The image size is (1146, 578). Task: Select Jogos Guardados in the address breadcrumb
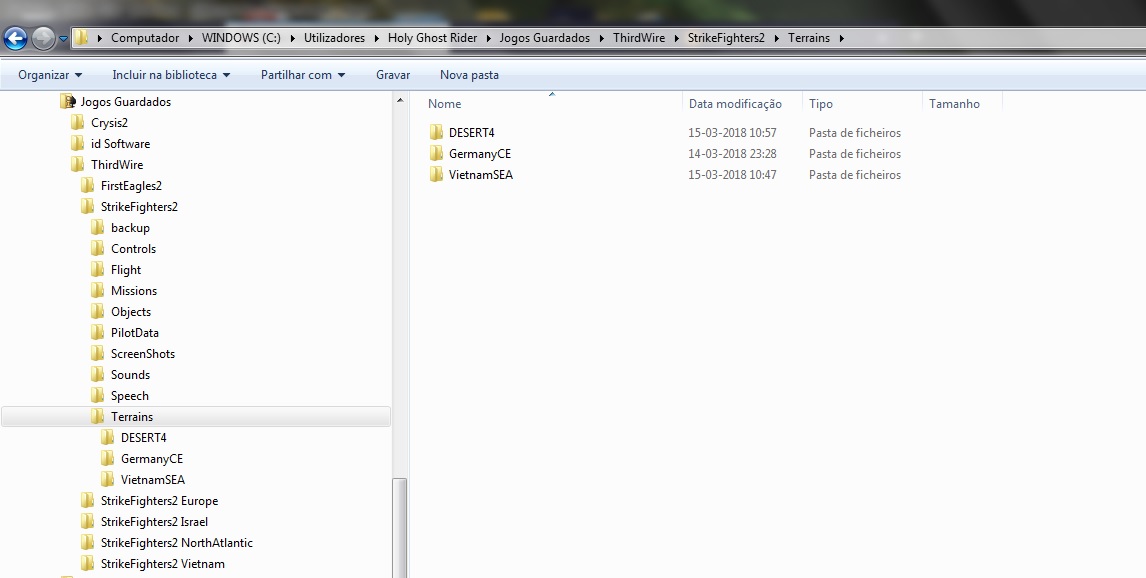tap(544, 38)
